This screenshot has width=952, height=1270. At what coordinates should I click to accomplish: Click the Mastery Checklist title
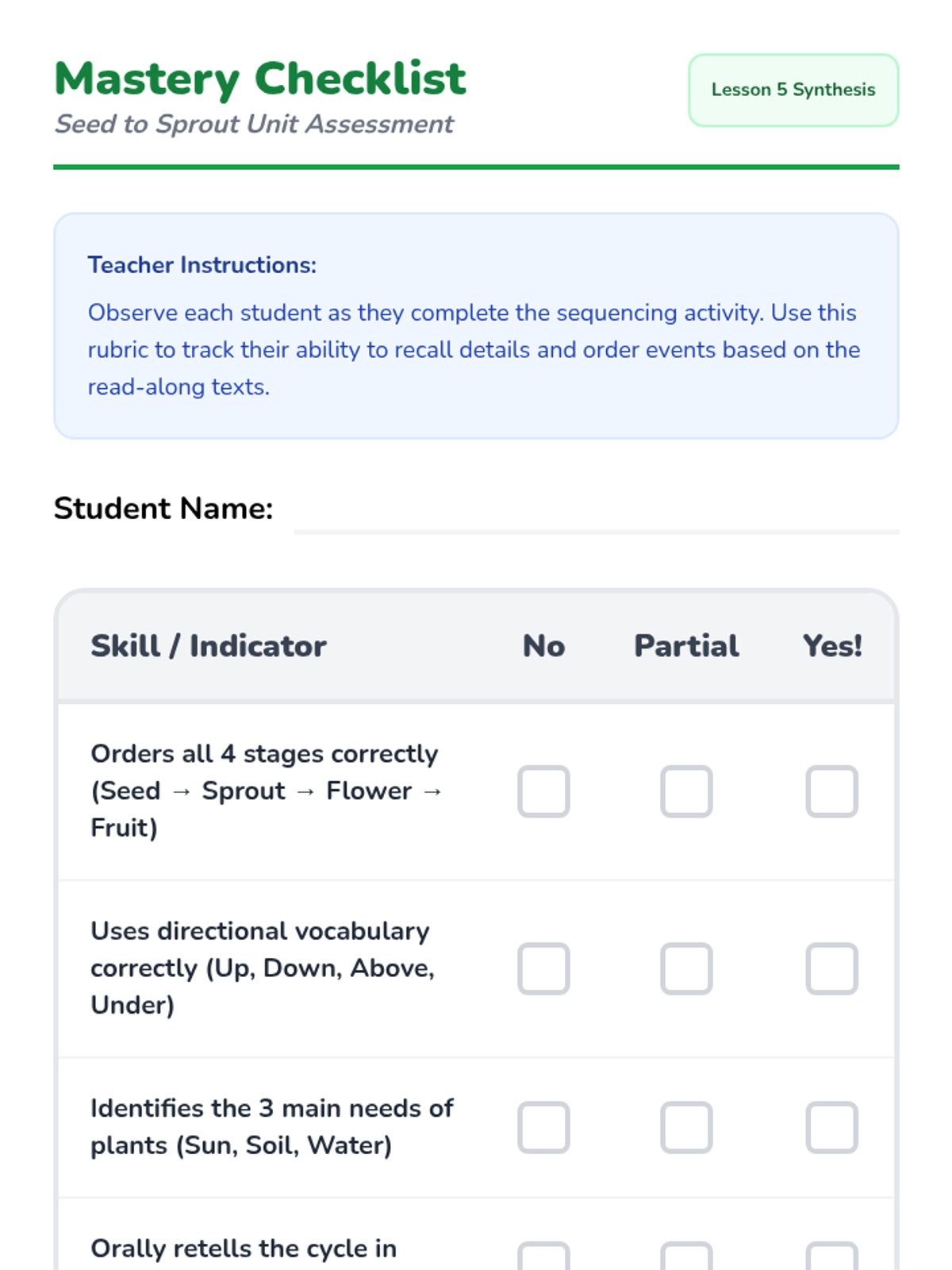click(260, 79)
